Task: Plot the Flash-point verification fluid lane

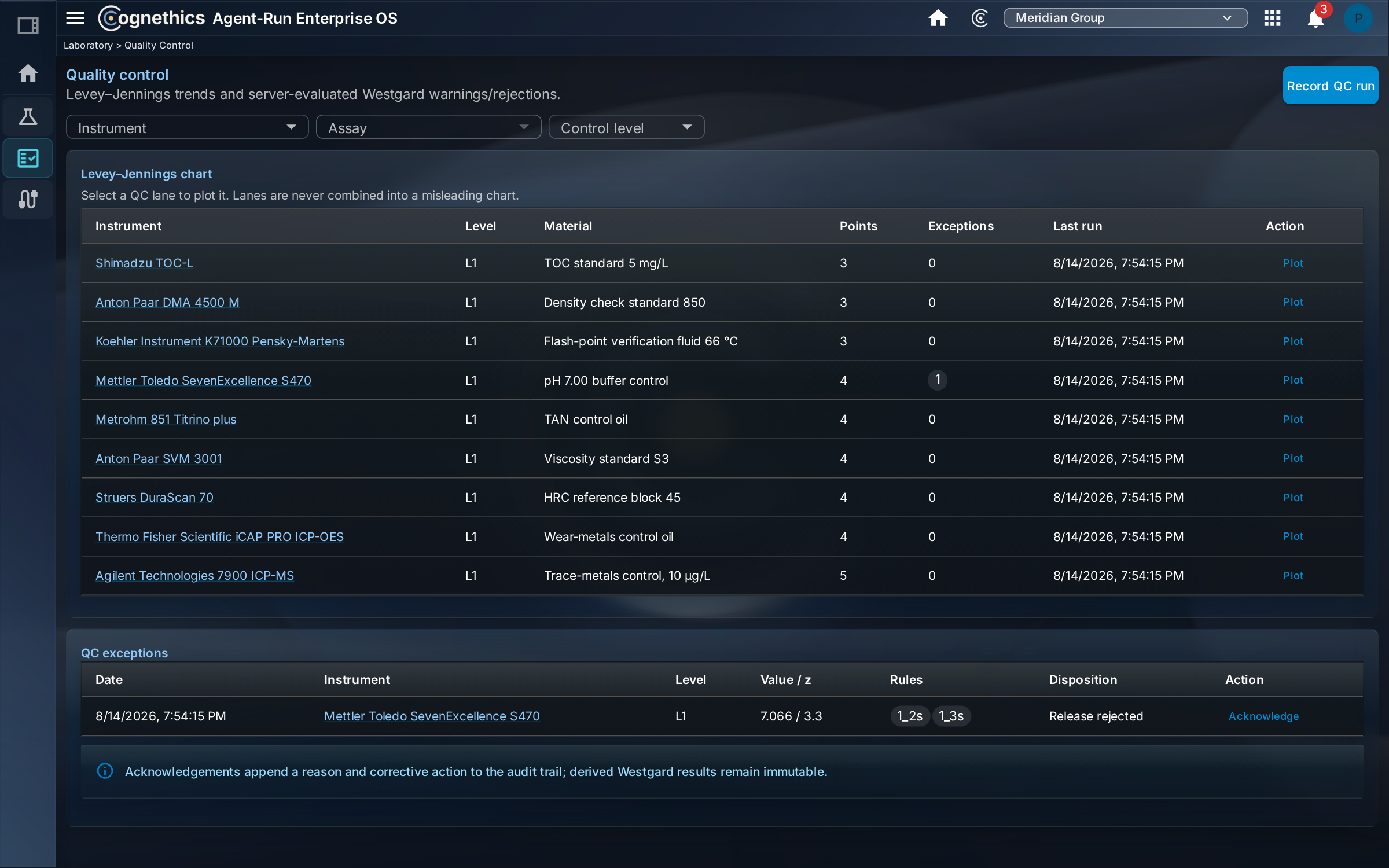Action: pos(1293,341)
